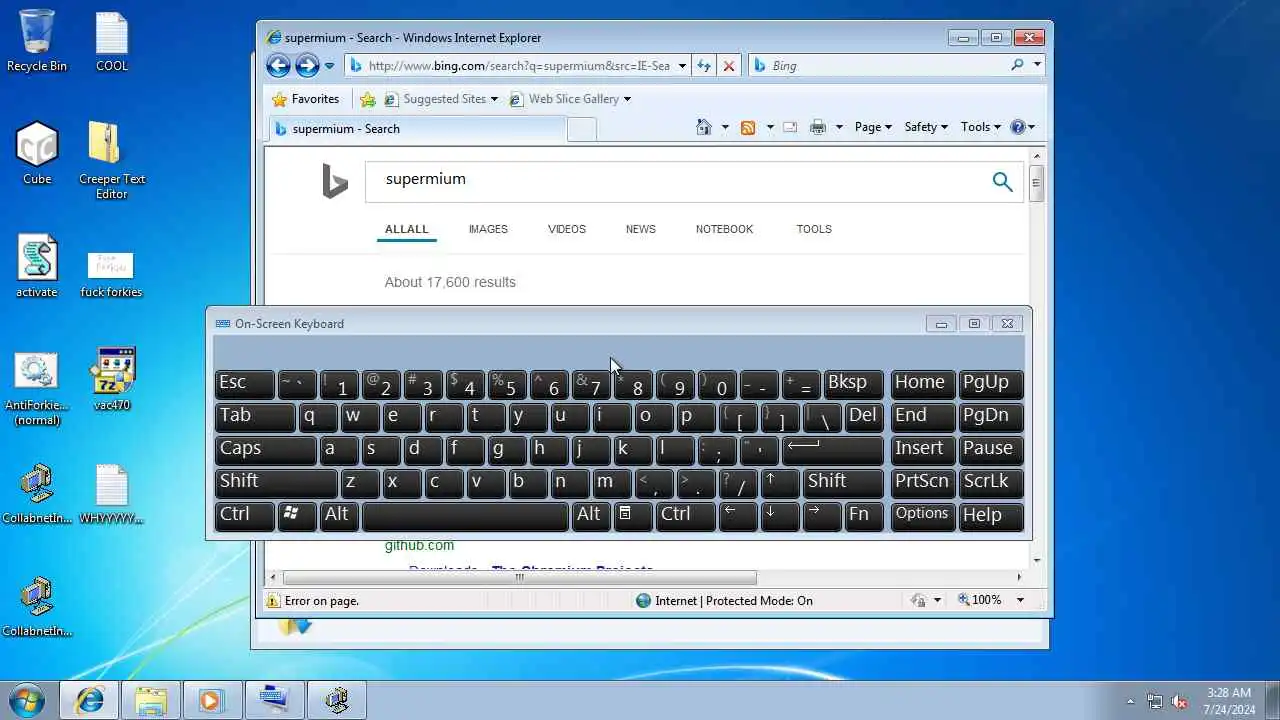Open Windows Media Player from the taskbar
This screenshot has width=1280, height=720.
(212, 700)
